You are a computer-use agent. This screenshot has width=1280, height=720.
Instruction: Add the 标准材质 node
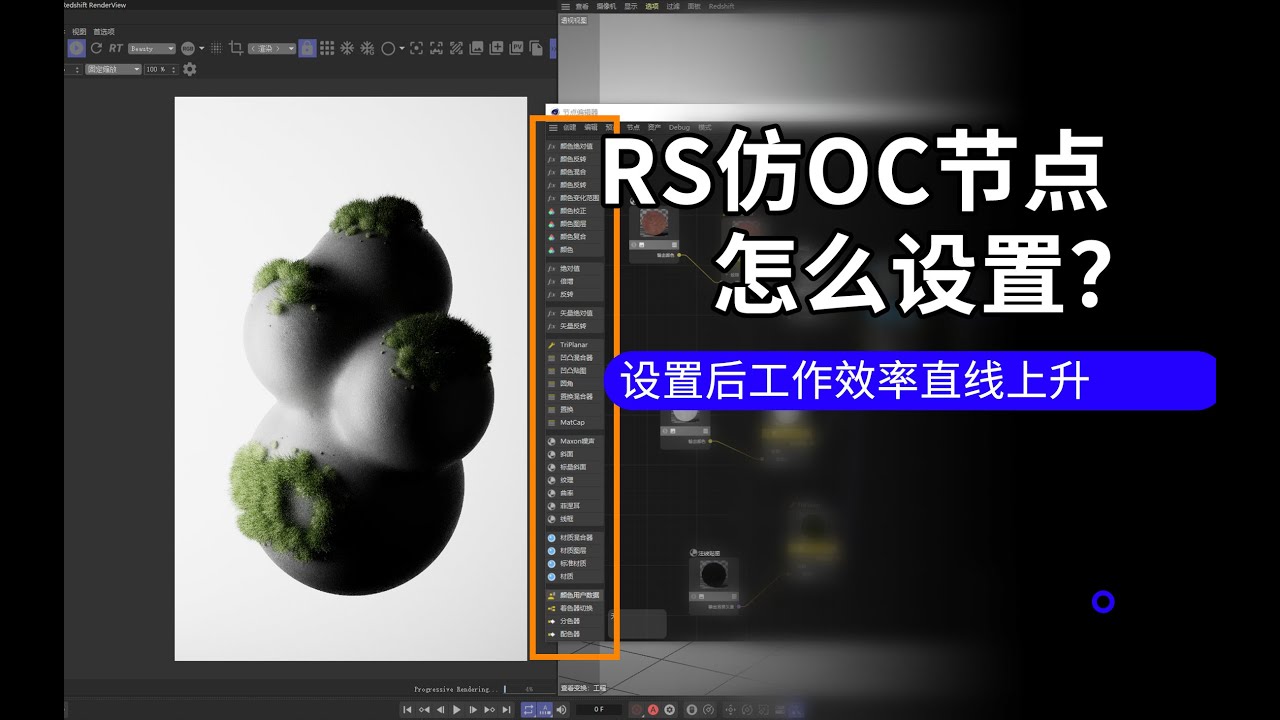pyautogui.click(x=574, y=564)
